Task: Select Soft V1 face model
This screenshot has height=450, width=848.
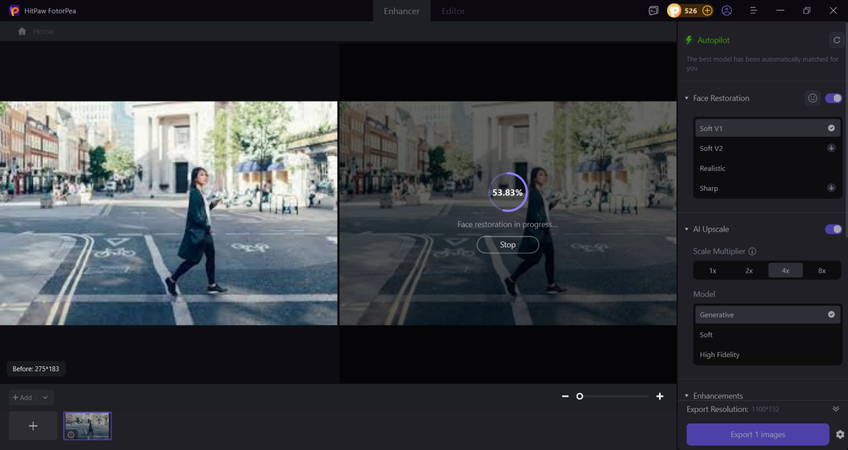Action: click(x=767, y=128)
